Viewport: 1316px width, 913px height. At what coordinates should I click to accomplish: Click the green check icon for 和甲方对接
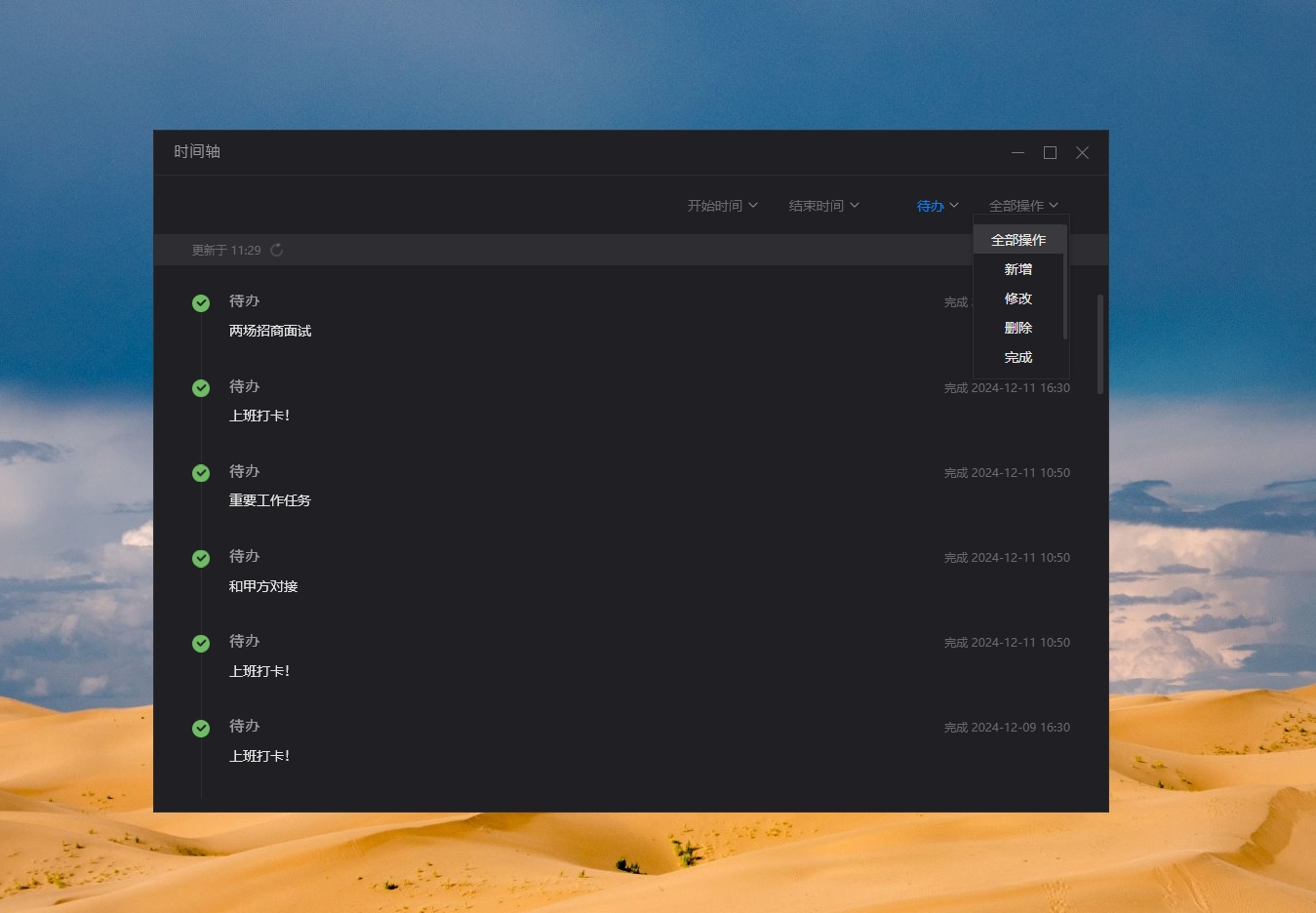coord(201,558)
